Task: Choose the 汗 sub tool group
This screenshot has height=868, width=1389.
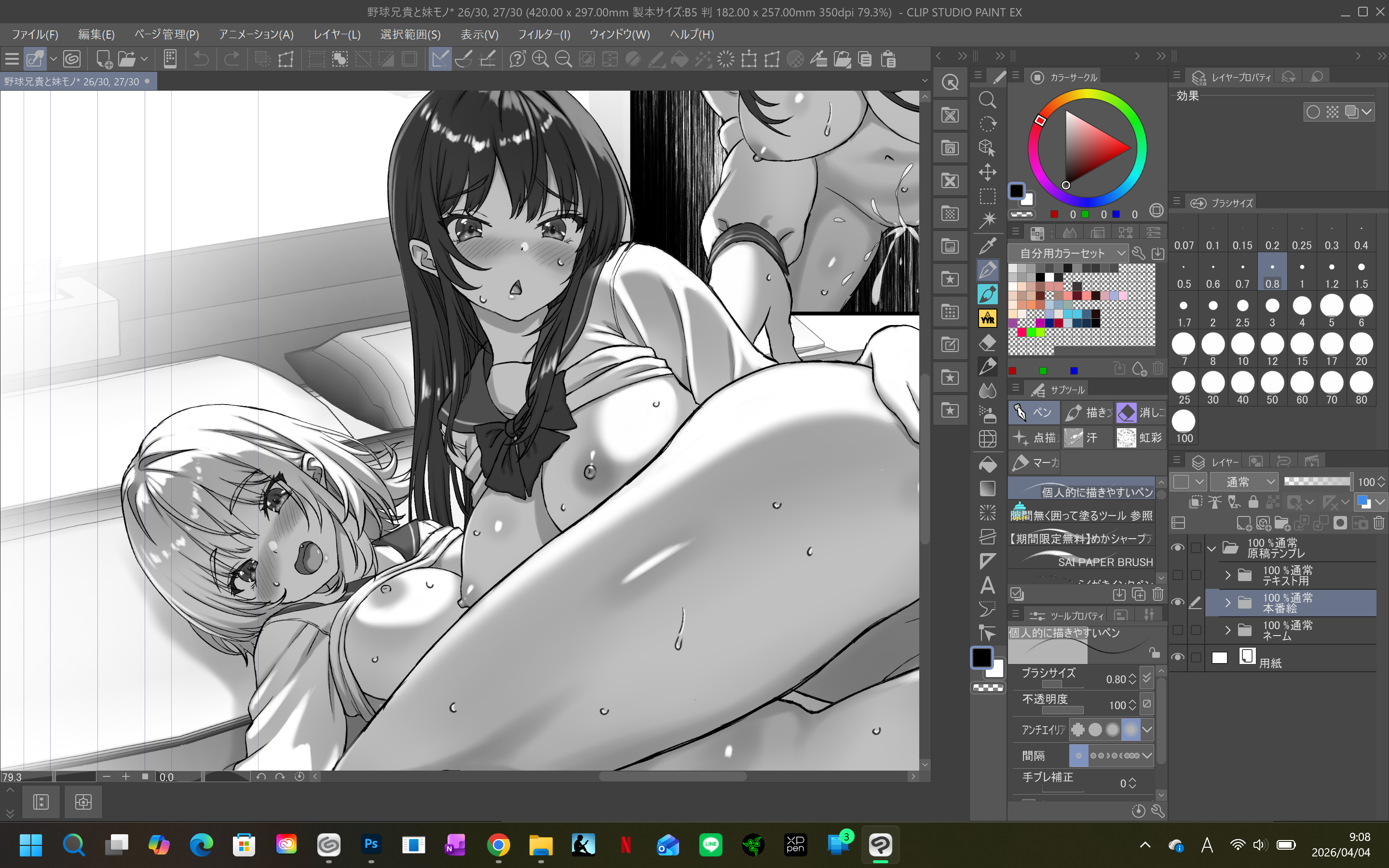Action: point(1088,437)
